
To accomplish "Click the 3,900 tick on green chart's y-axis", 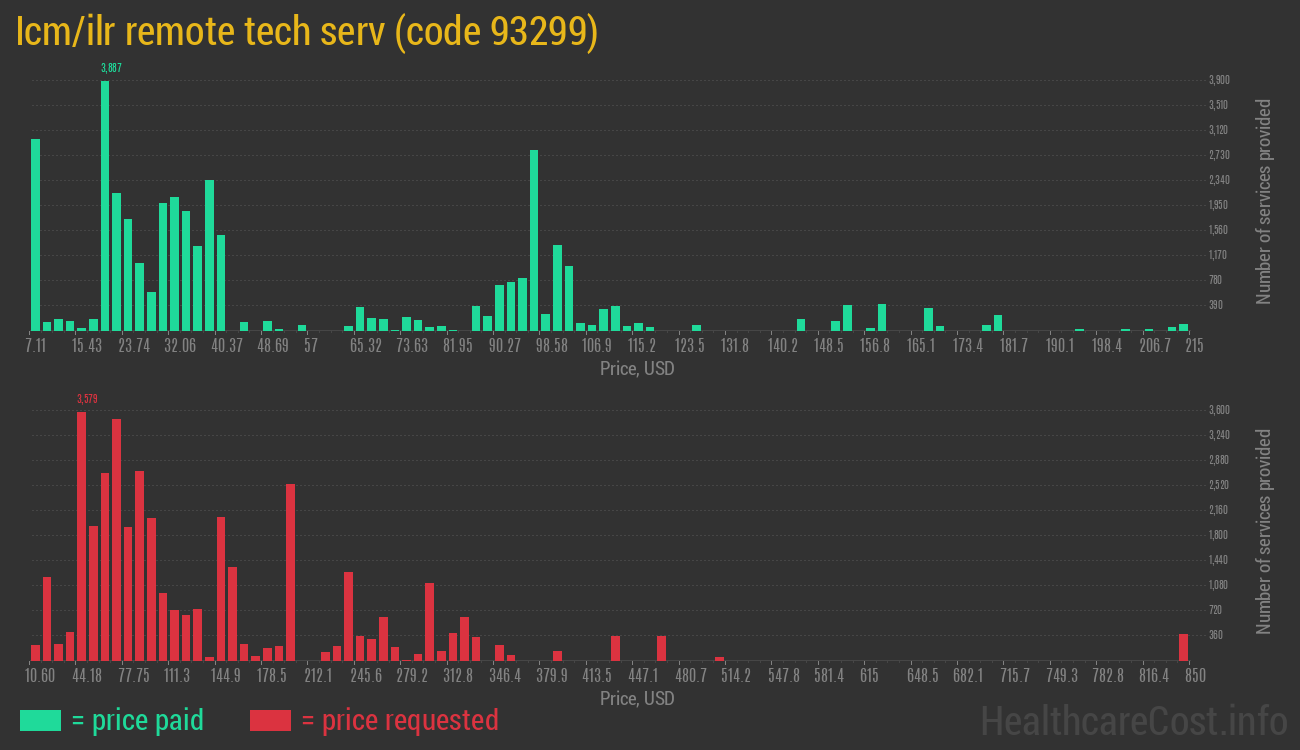I will tap(1219, 80).
